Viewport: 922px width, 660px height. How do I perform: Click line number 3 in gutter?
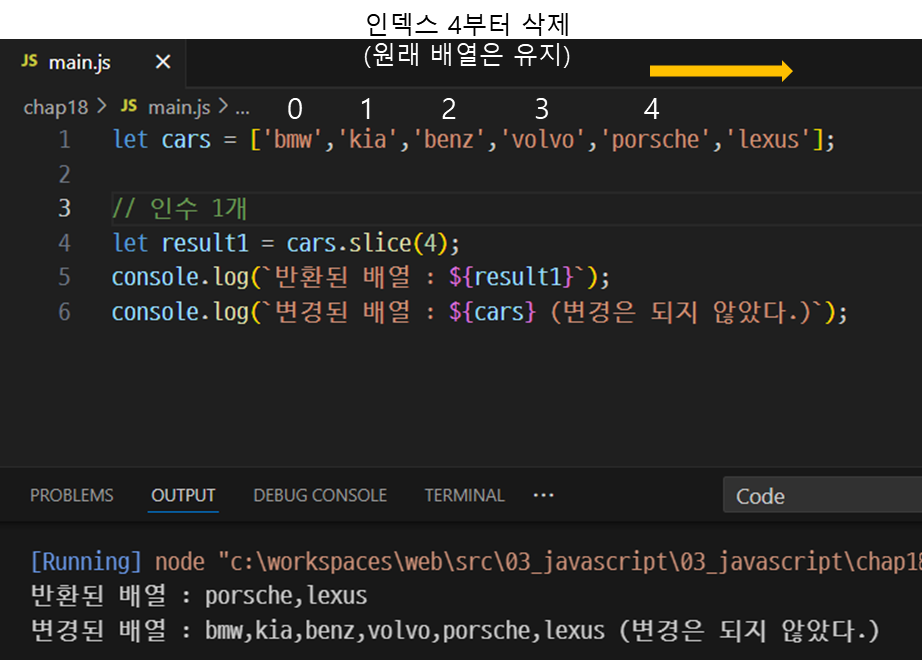tap(64, 208)
